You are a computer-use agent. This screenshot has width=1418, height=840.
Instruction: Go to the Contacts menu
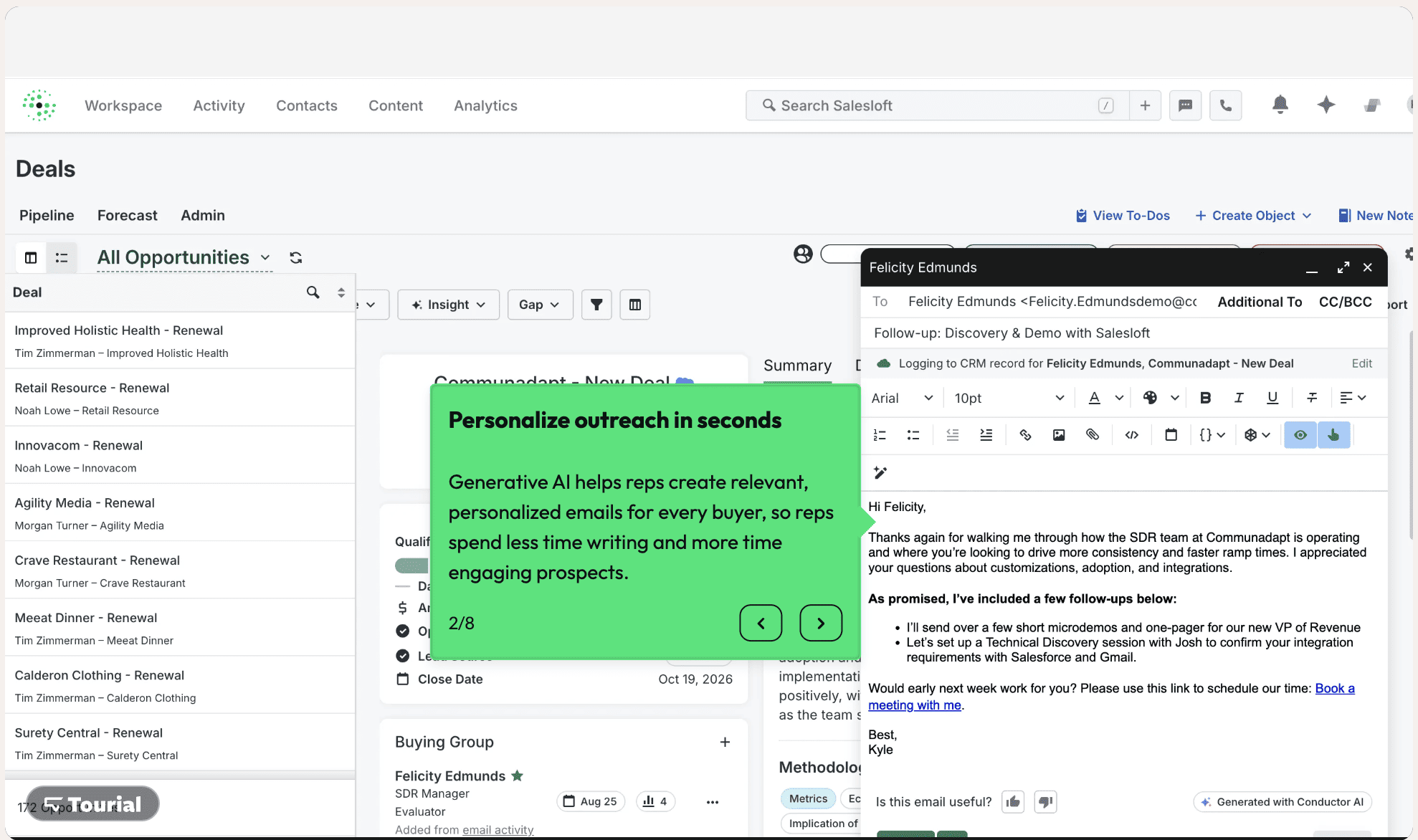click(307, 105)
